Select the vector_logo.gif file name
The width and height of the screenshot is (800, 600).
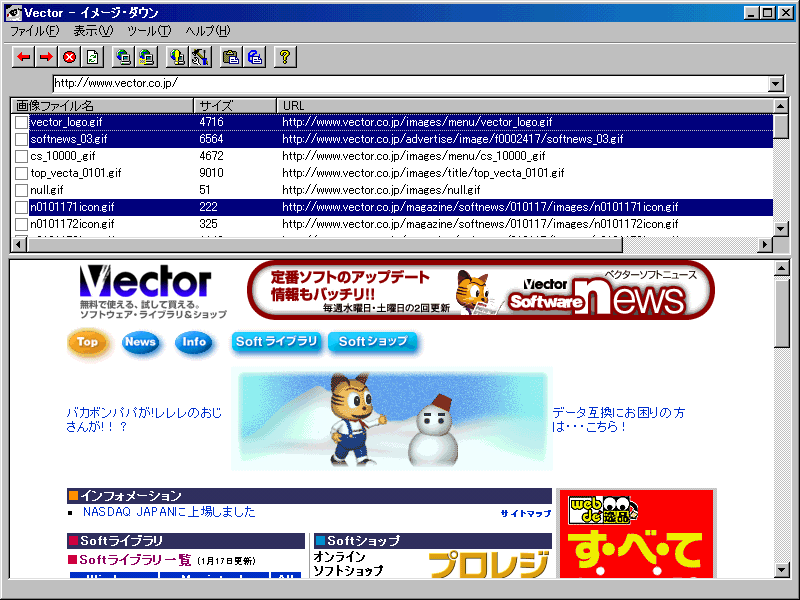tap(66, 122)
